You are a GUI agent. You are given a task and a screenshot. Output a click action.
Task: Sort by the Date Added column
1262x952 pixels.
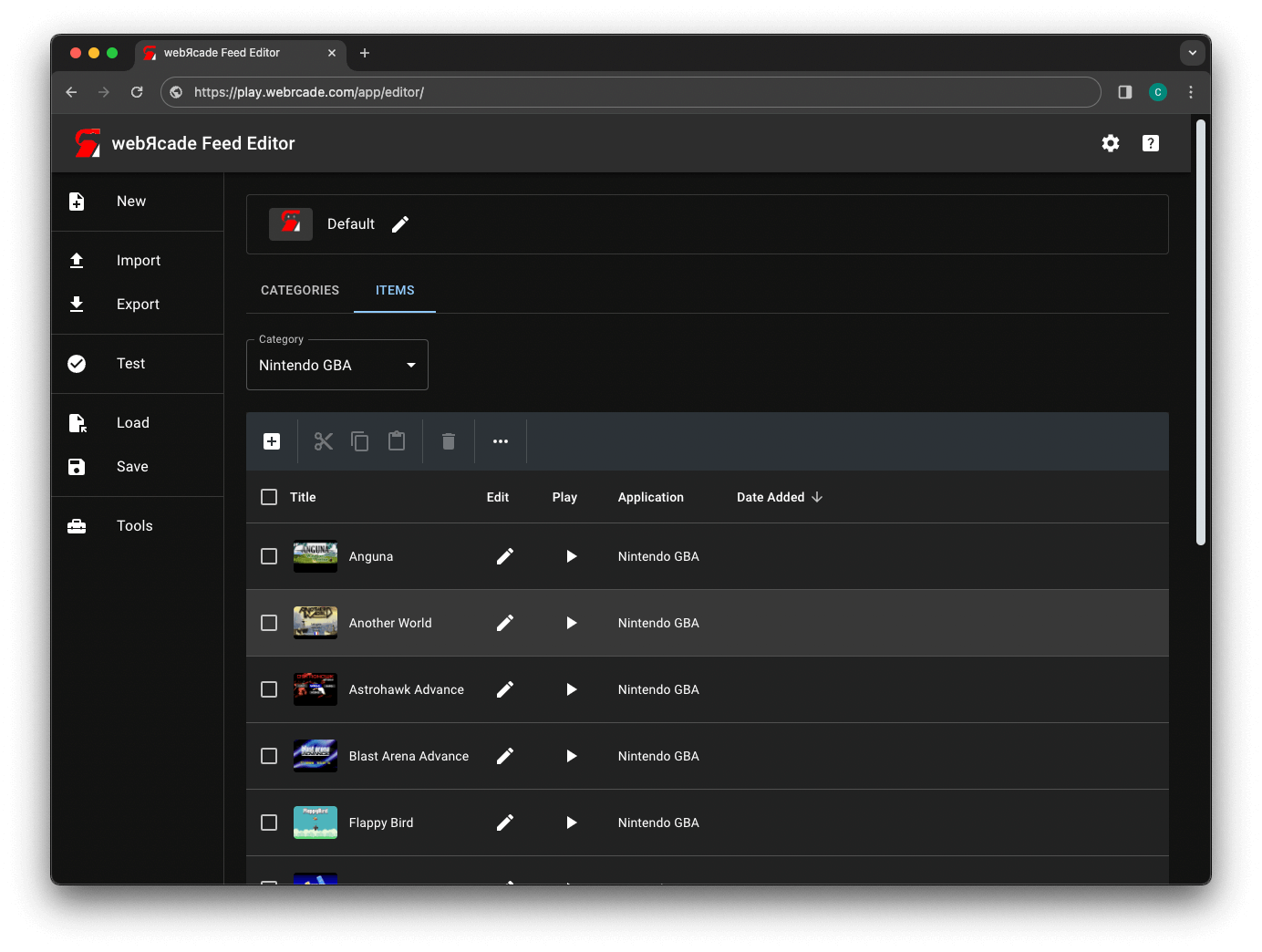tap(780, 497)
